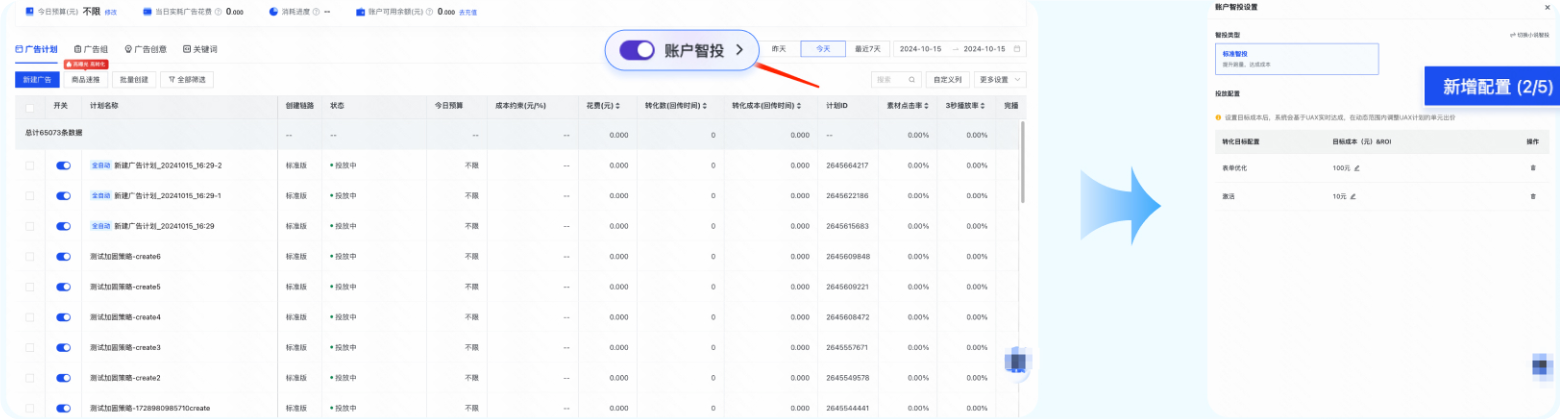Screen dimensions: 1560x419
Task: Click the start date 2024-10-15 field
Action: point(921,48)
